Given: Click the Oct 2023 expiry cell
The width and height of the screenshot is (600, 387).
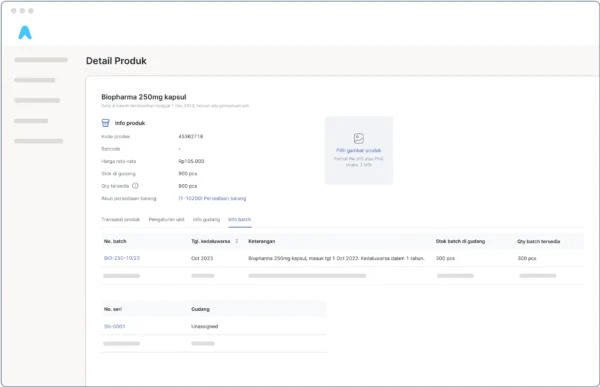Looking at the screenshot, I should pyautogui.click(x=202, y=258).
